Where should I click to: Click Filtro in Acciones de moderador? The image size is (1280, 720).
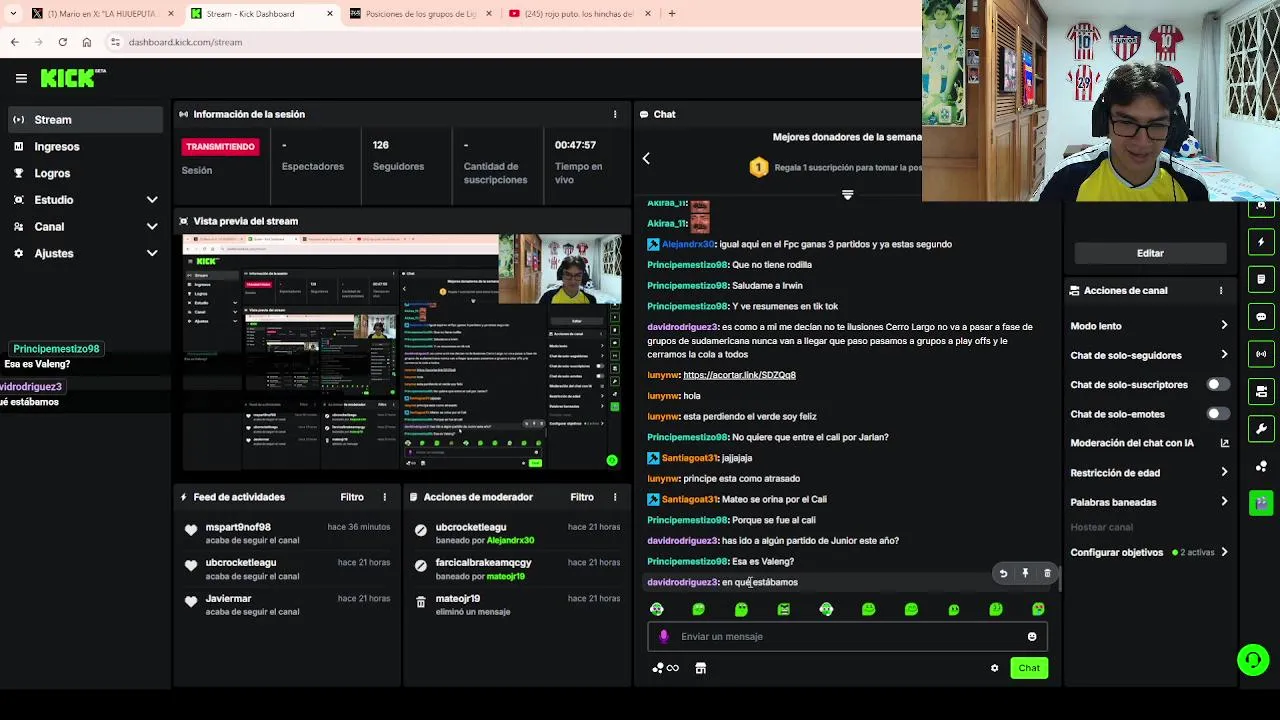[x=582, y=497]
